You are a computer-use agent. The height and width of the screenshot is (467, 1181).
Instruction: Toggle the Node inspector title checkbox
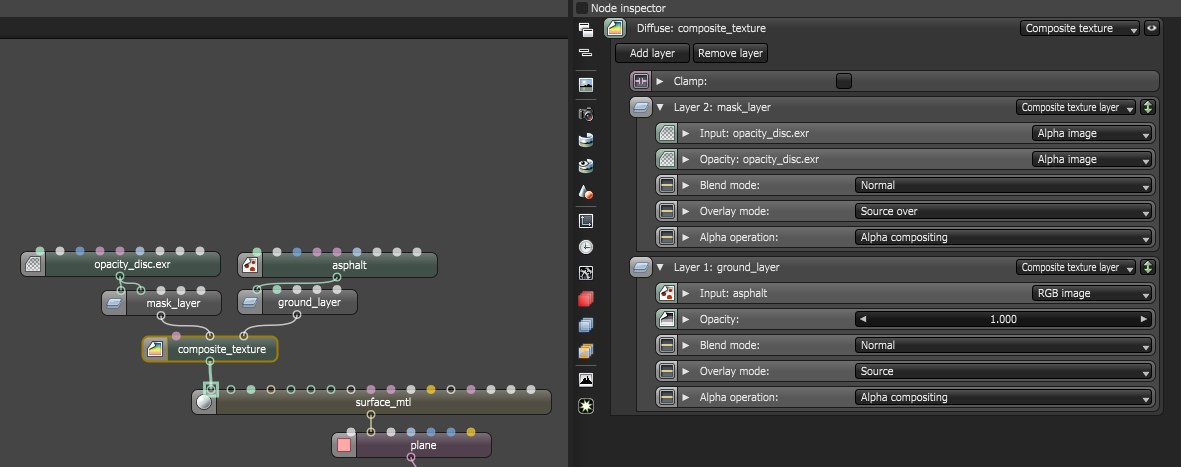pos(581,8)
